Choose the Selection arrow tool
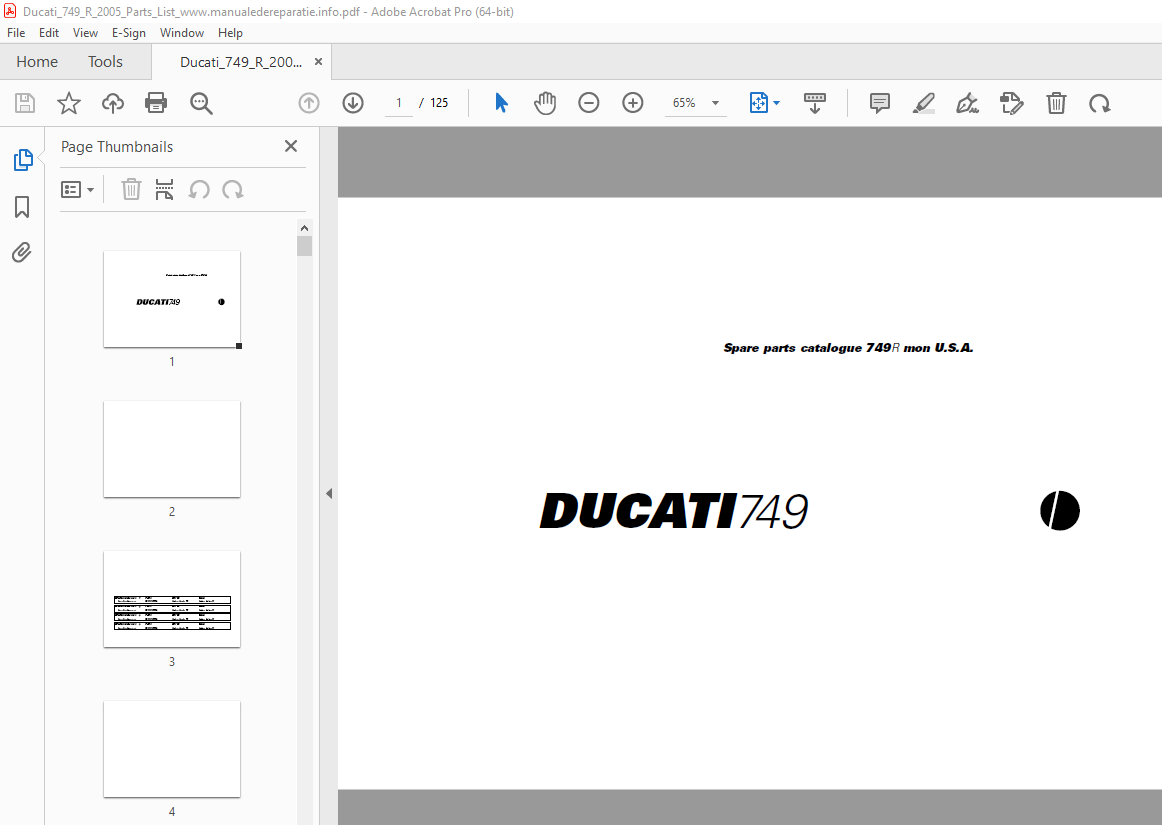Screen dimensions: 1162x825 pyautogui.click(x=502, y=103)
